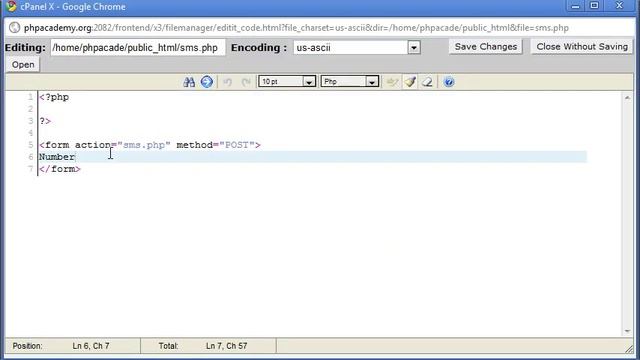
Task: Click the Open button
Action: pos(23,64)
